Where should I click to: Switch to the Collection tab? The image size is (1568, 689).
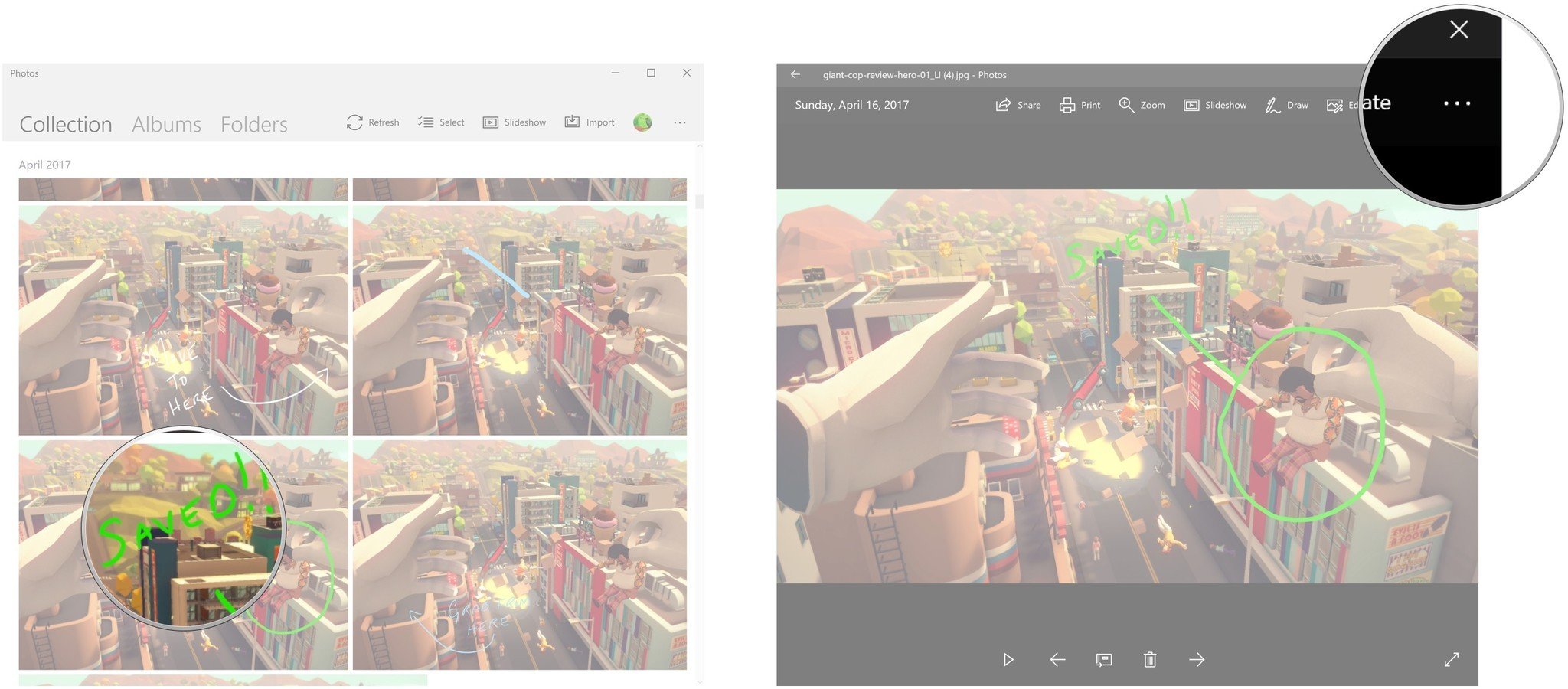66,124
